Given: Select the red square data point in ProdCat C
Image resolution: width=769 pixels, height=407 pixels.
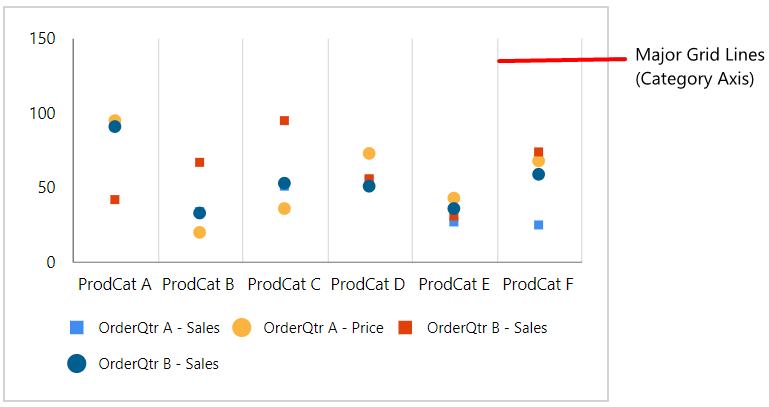Looking at the screenshot, I should (284, 121).
